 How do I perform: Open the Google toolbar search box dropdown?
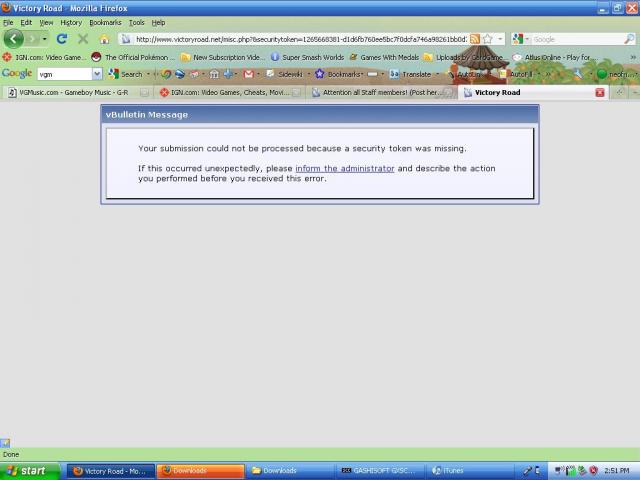97,74
